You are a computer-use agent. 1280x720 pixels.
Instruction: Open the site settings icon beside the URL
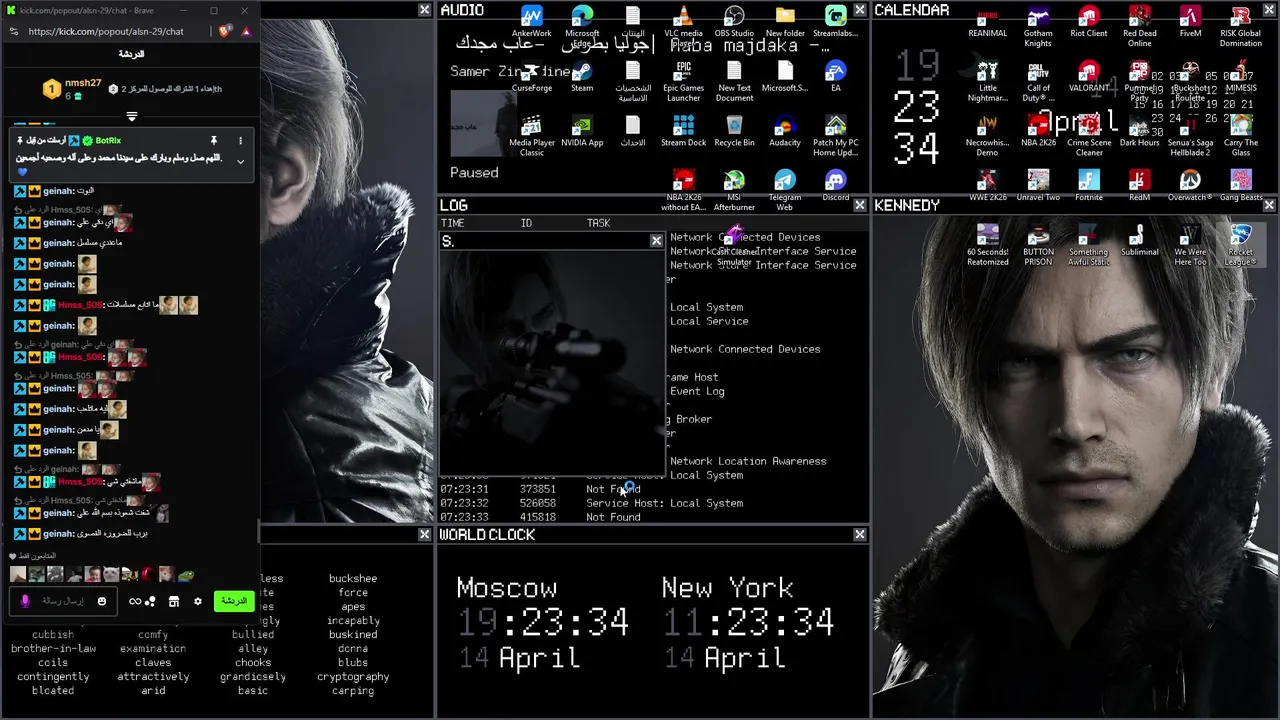tap(13, 31)
